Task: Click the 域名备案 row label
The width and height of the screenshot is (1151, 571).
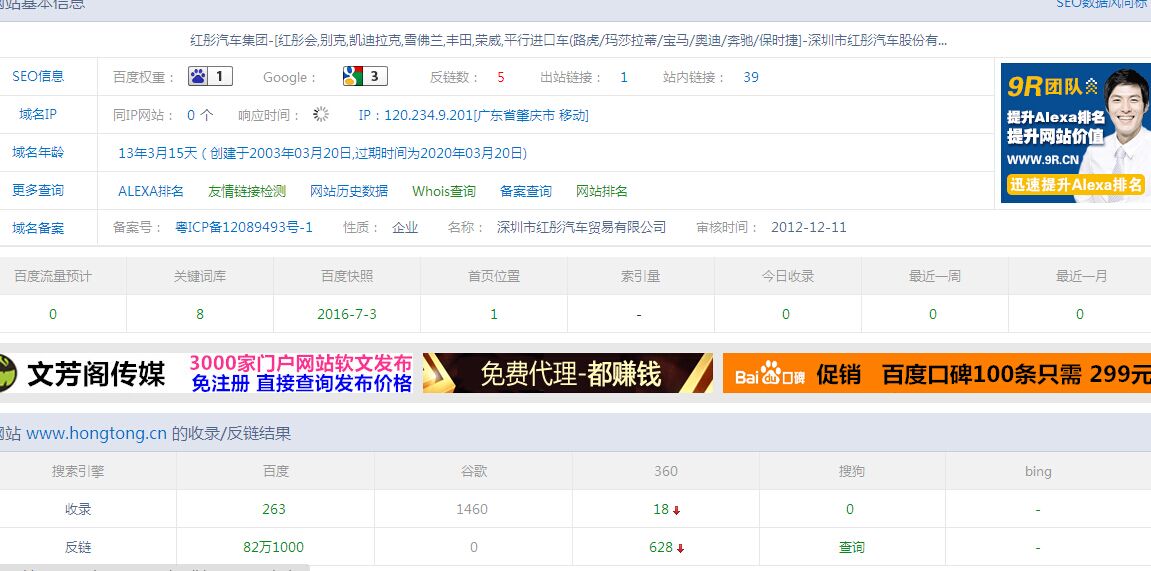Action: (38, 228)
